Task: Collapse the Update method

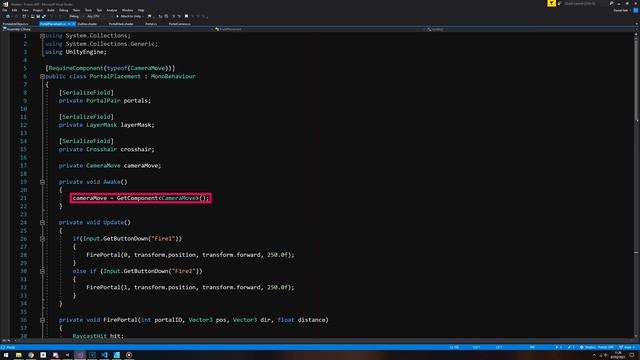Action: (x=42, y=222)
